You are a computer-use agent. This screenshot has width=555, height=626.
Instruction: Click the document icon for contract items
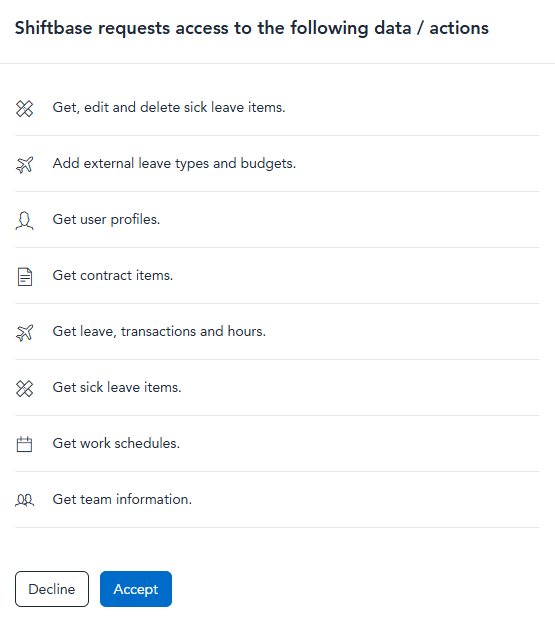(x=24, y=277)
